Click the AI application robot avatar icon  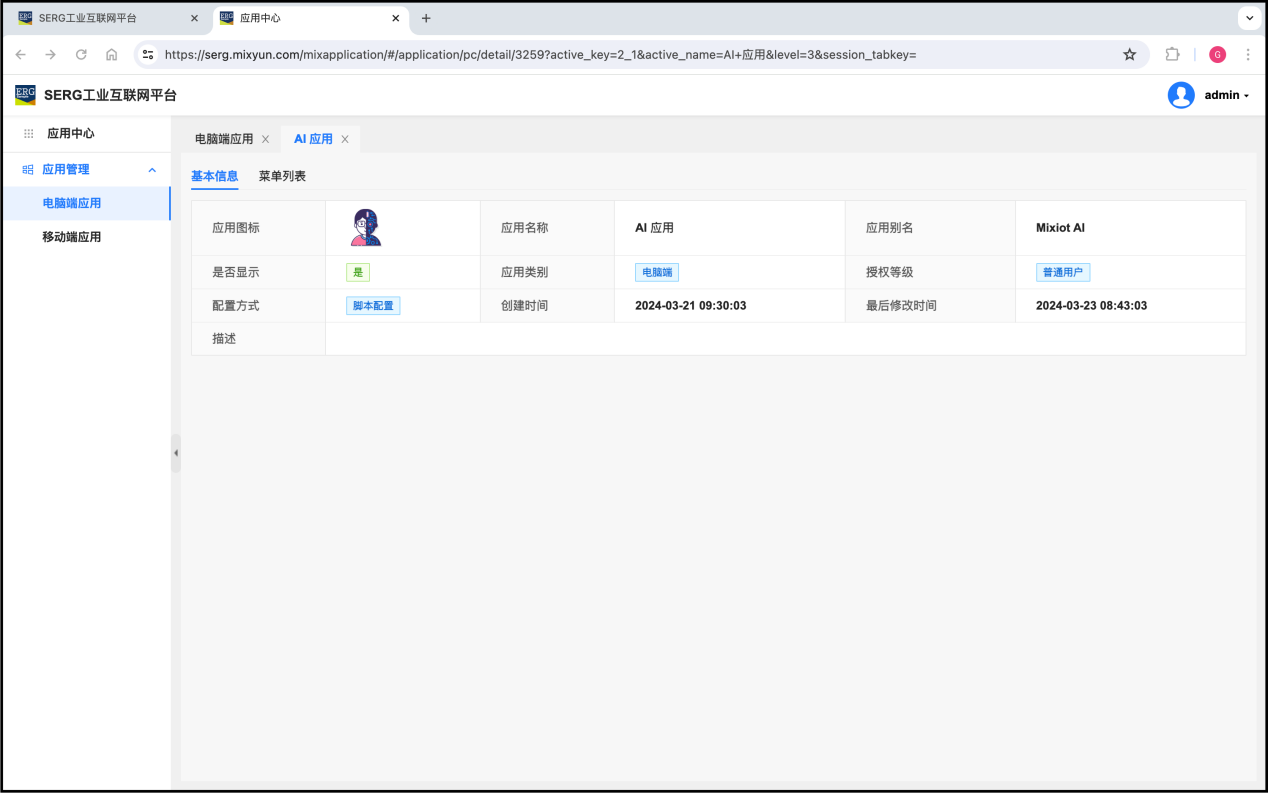(366, 228)
